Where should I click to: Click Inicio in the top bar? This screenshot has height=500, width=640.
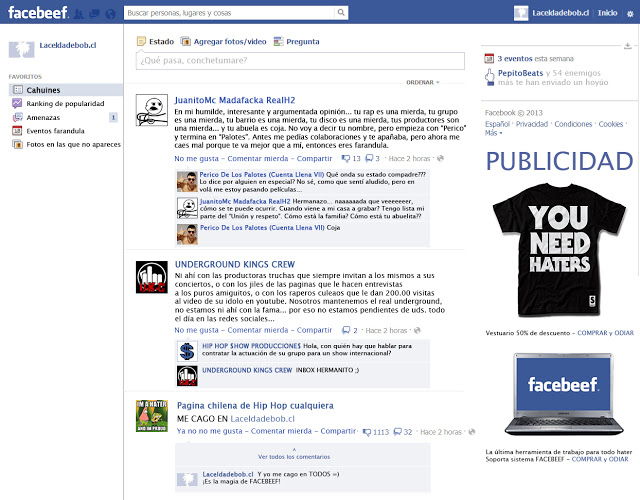[607, 13]
